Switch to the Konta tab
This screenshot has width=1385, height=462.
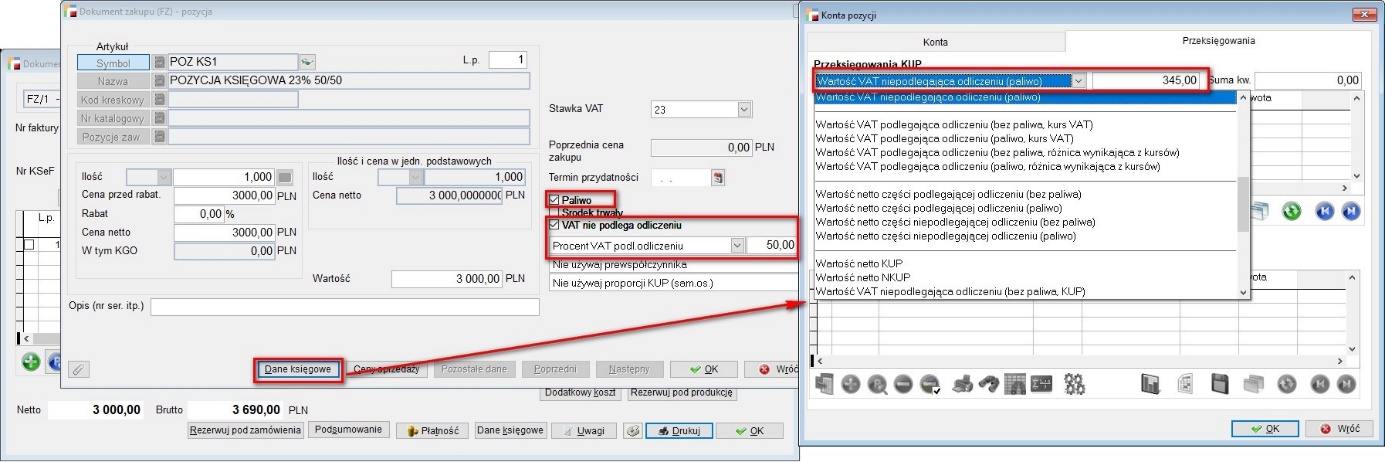pos(935,42)
